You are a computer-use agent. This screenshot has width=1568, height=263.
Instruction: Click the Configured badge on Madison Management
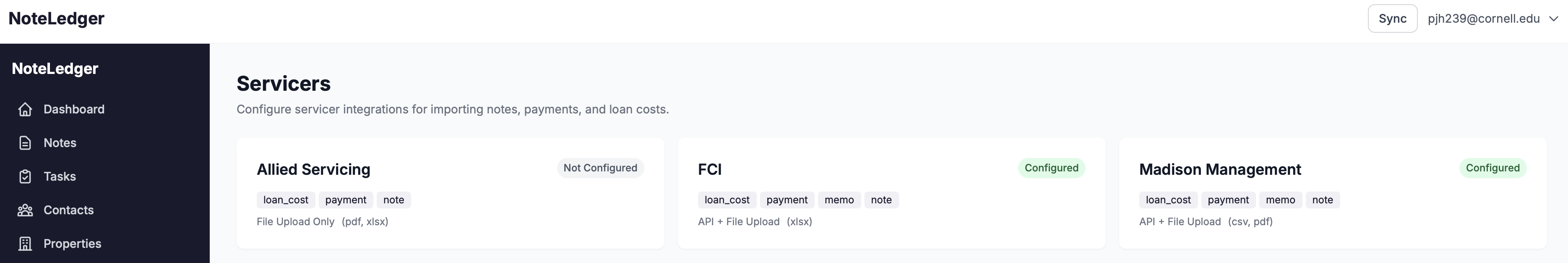pyautogui.click(x=1492, y=168)
